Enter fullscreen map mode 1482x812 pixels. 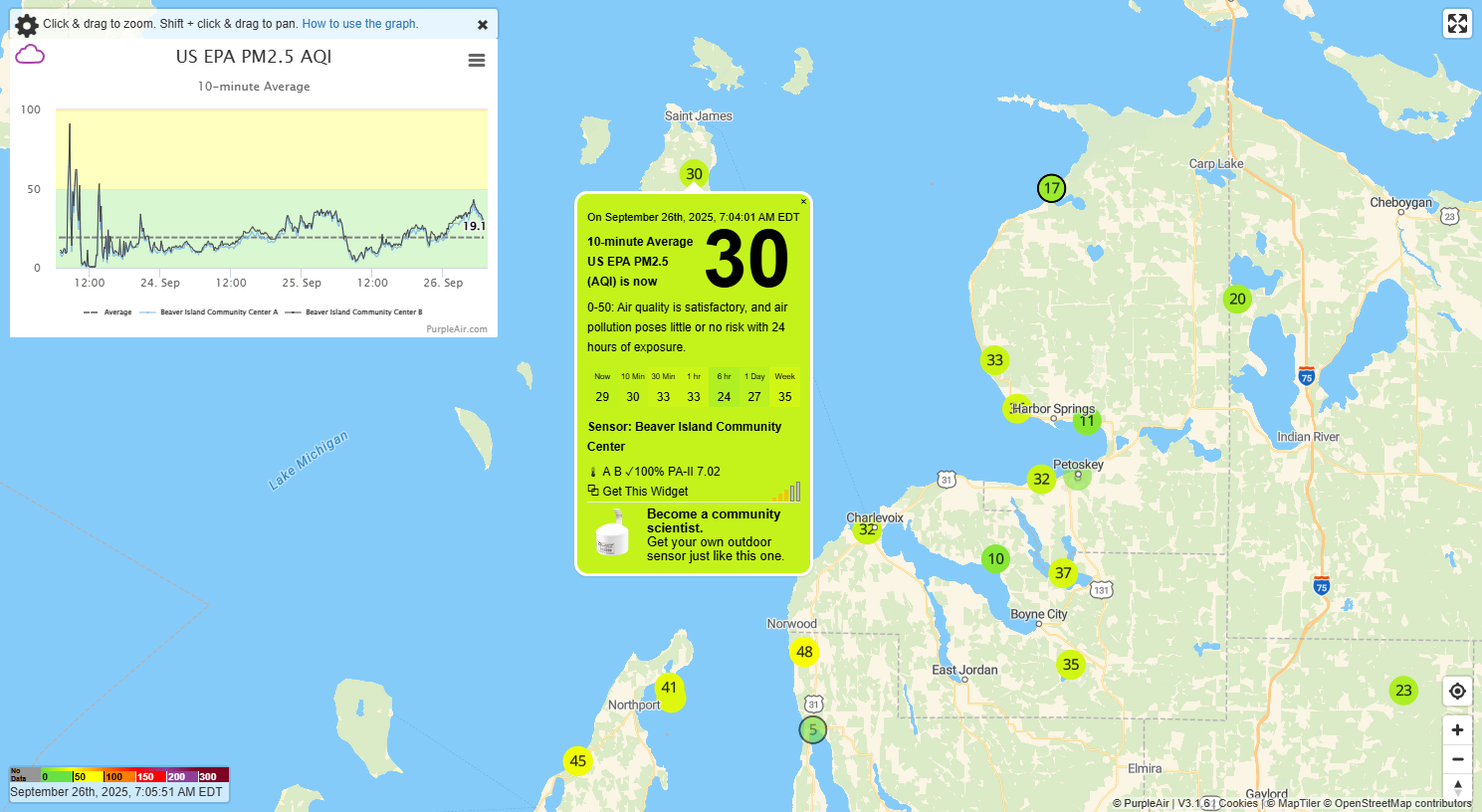pos(1457,24)
